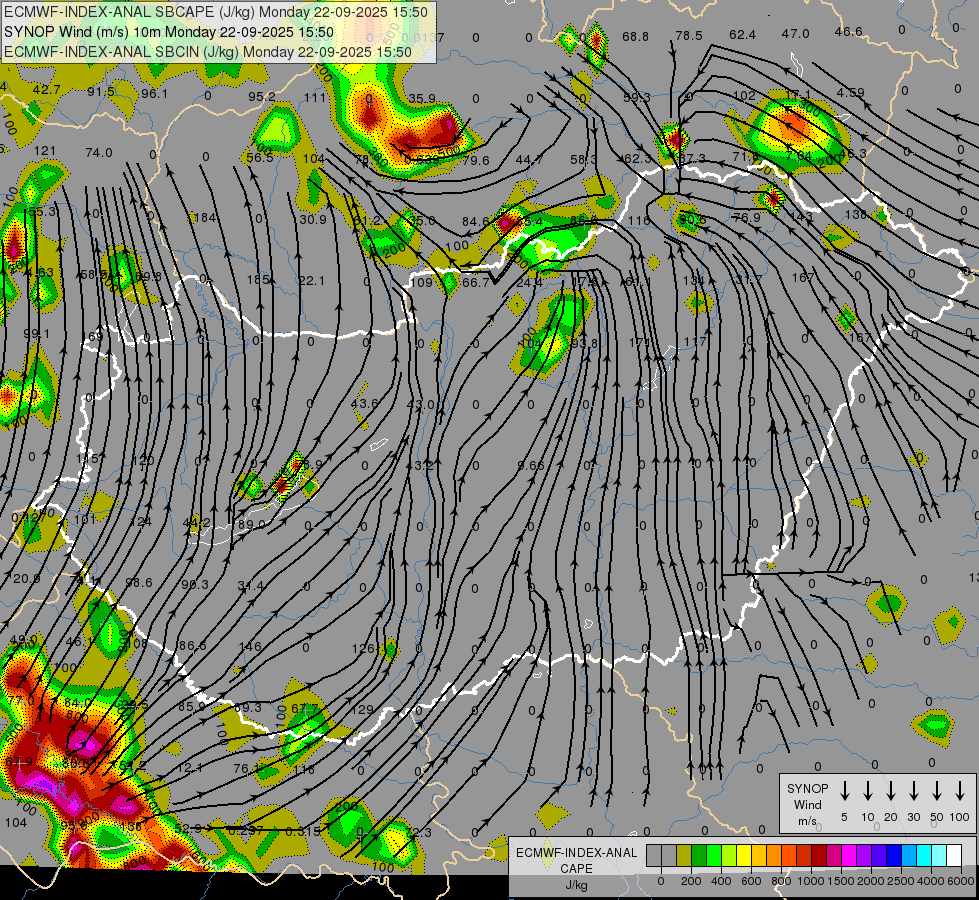The height and width of the screenshot is (900, 979).
Task: Select the orange swatch left of 800
Action: (x=774, y=855)
